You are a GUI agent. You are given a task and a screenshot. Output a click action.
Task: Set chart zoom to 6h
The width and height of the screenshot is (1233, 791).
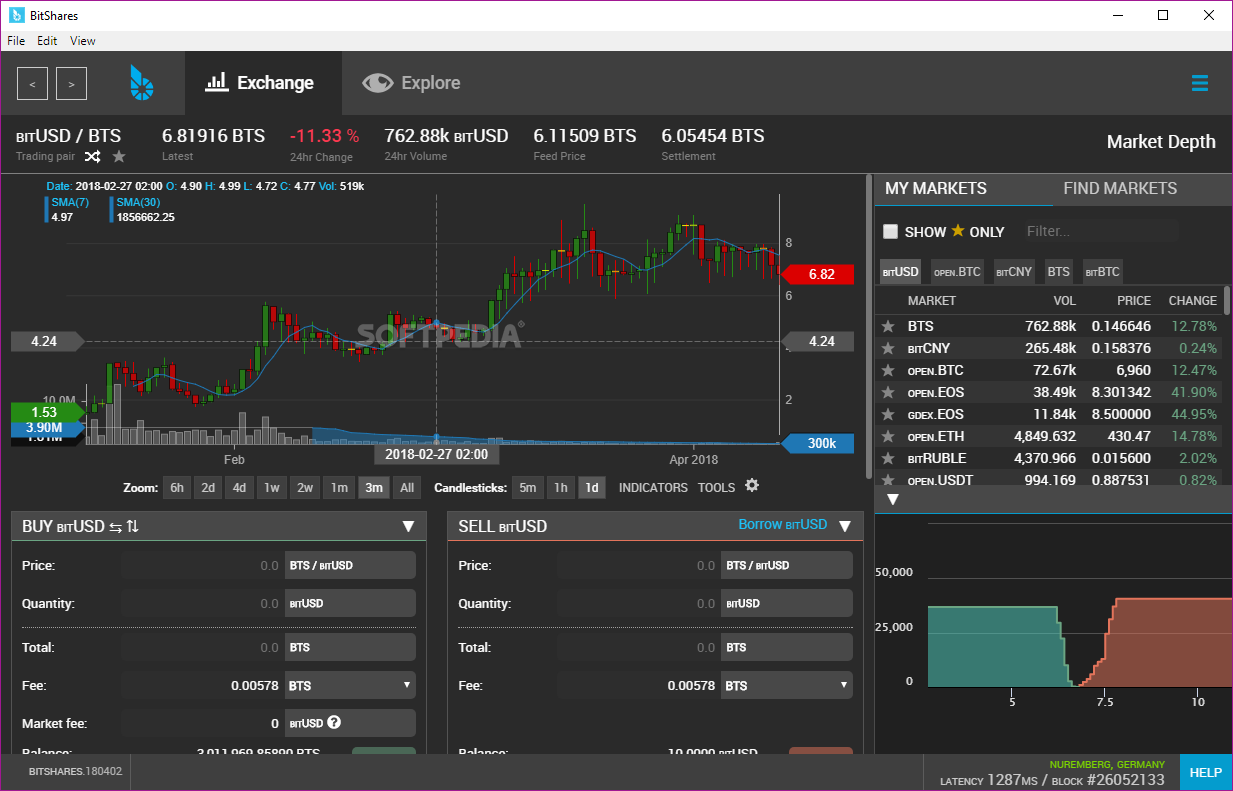pos(177,488)
